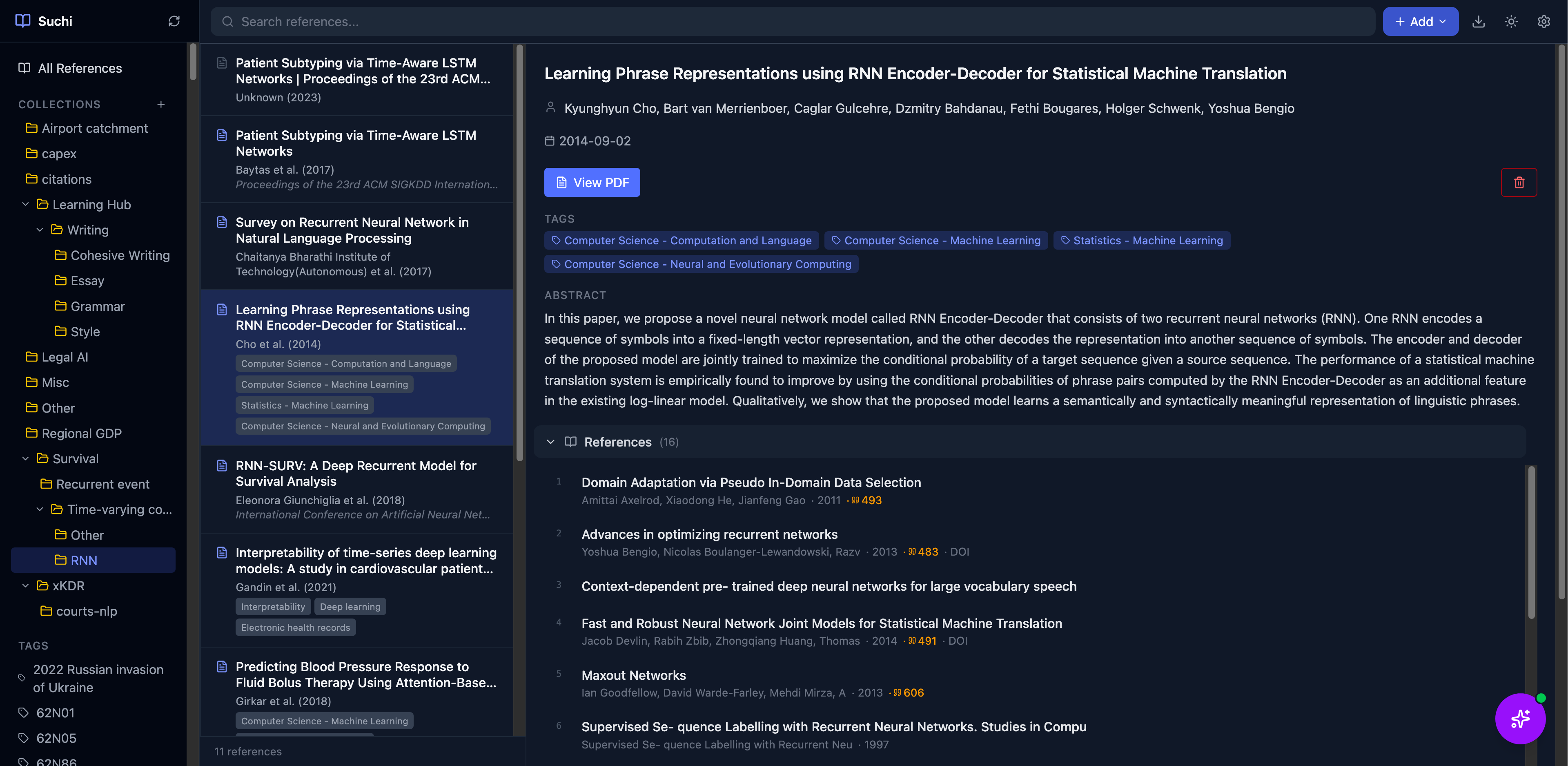Toggle light/dark theme sun icon

pyautogui.click(x=1511, y=22)
